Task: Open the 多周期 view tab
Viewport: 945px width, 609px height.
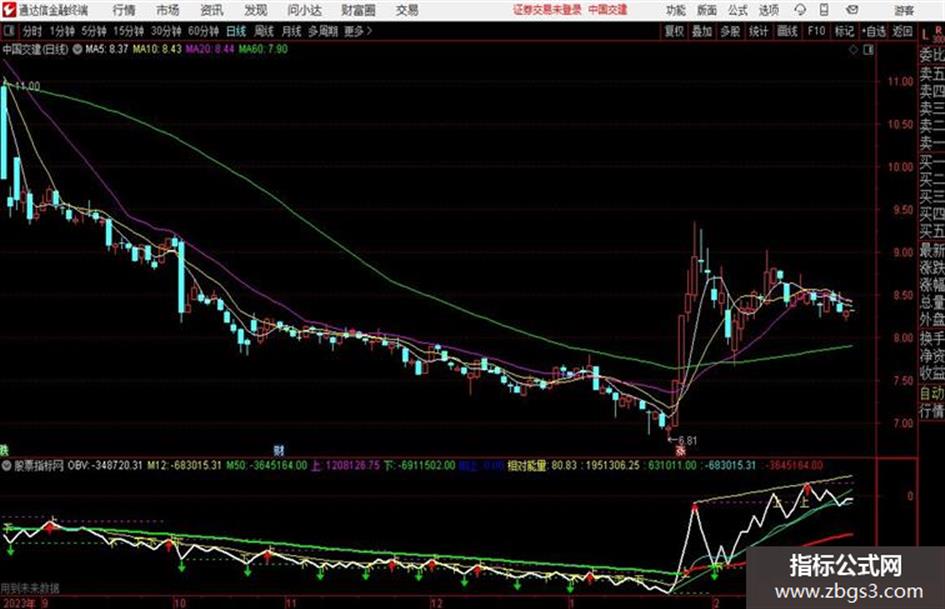Action: click(322, 31)
